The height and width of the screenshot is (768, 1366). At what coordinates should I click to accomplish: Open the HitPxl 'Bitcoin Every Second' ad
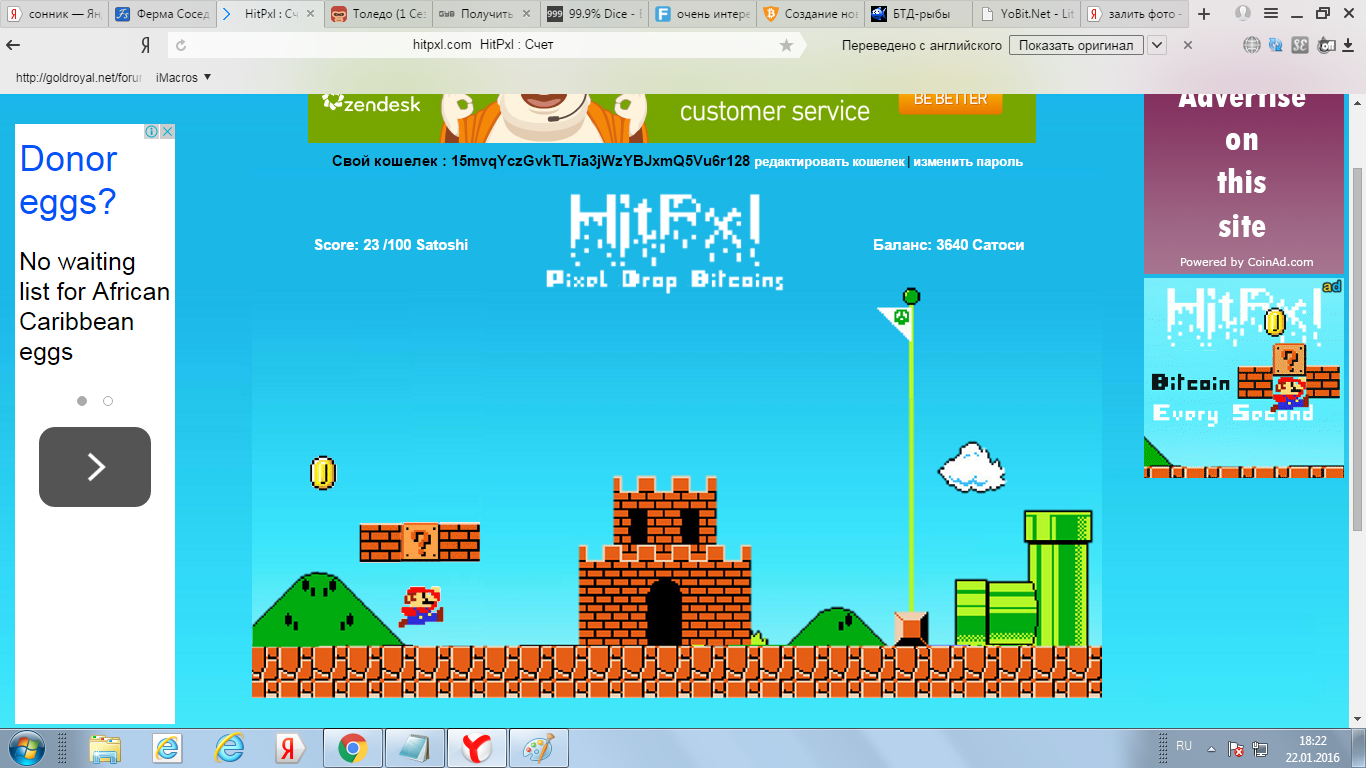coord(1244,378)
